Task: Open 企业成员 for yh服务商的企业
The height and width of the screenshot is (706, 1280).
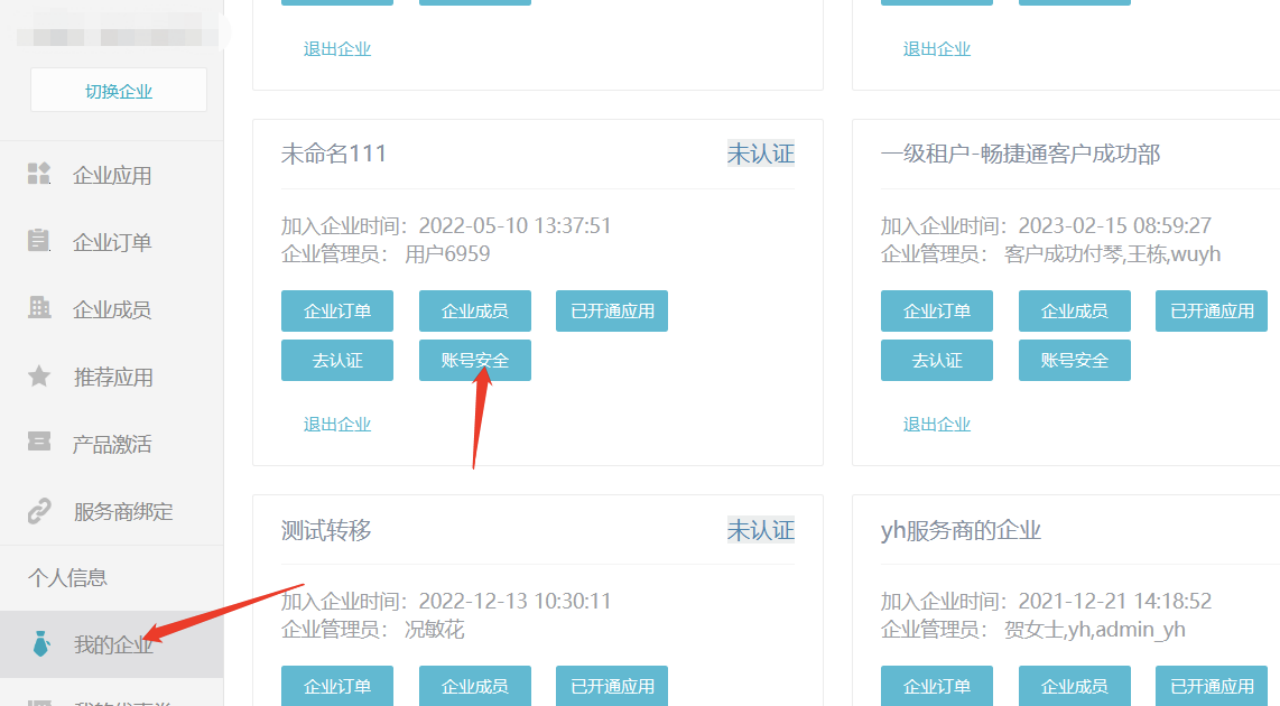Action: pyautogui.click(x=1075, y=686)
